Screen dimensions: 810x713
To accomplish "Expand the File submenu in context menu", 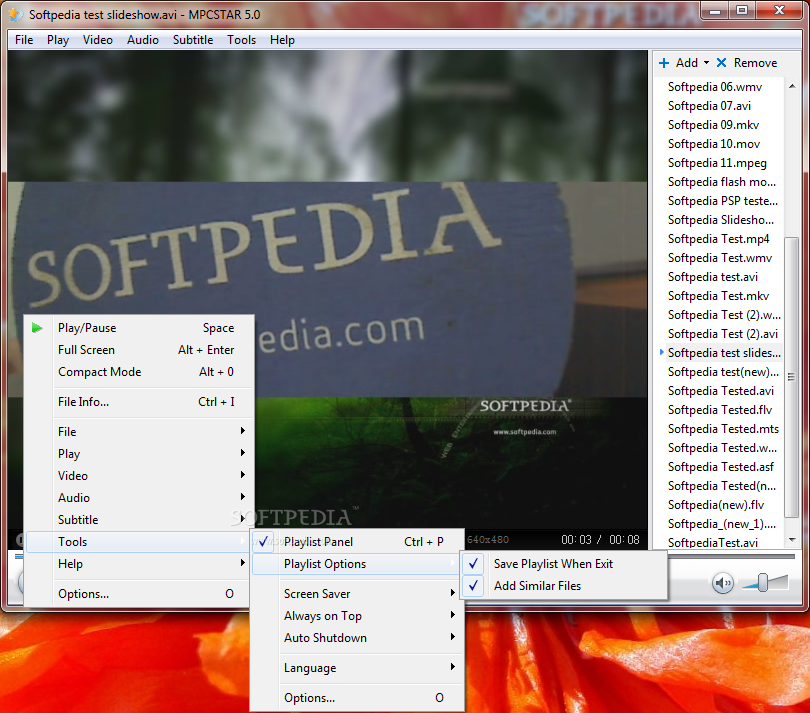I will point(140,431).
